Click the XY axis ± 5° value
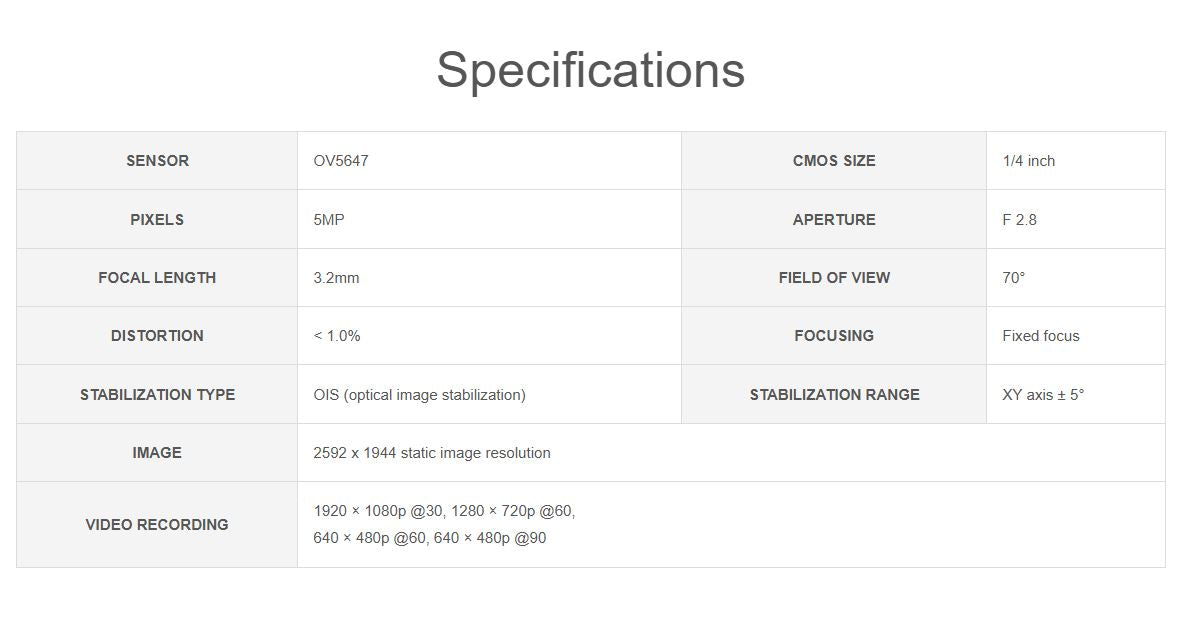This screenshot has width=1183, height=641. pyautogui.click(x=1042, y=395)
